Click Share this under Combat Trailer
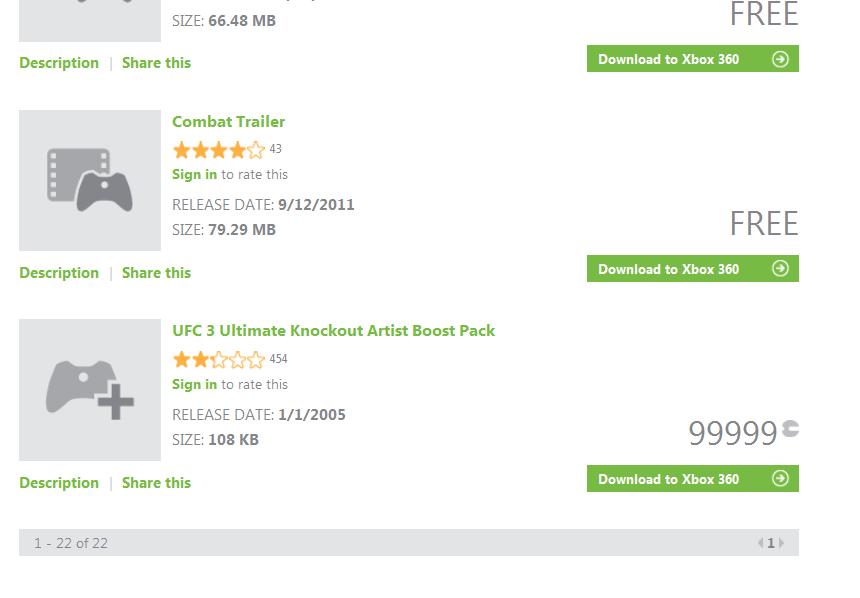This screenshot has width=860, height=598. point(156,273)
